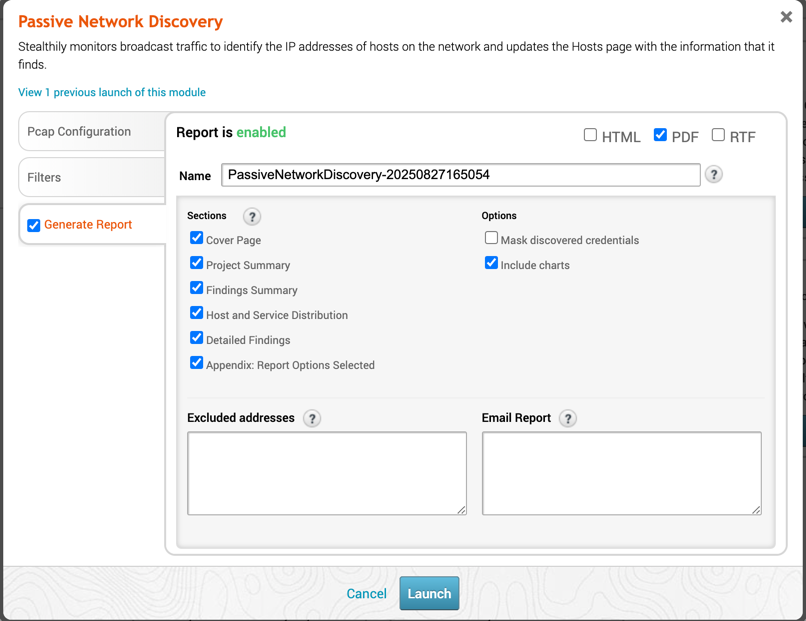
Task: Enable the RTF report format checkbox
Action: click(x=718, y=135)
